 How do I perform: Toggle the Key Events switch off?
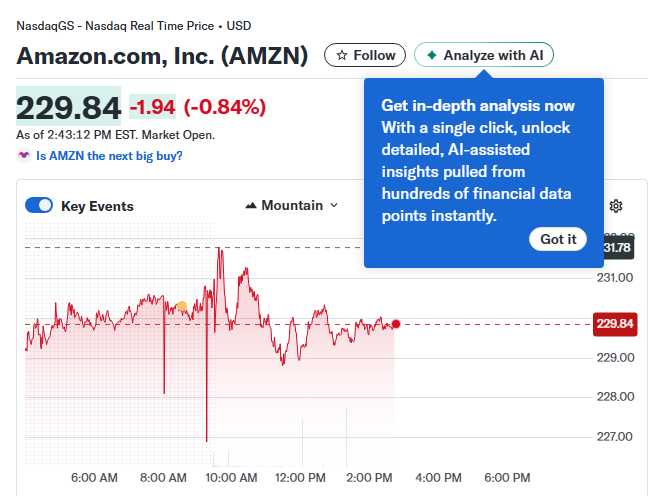tap(39, 206)
